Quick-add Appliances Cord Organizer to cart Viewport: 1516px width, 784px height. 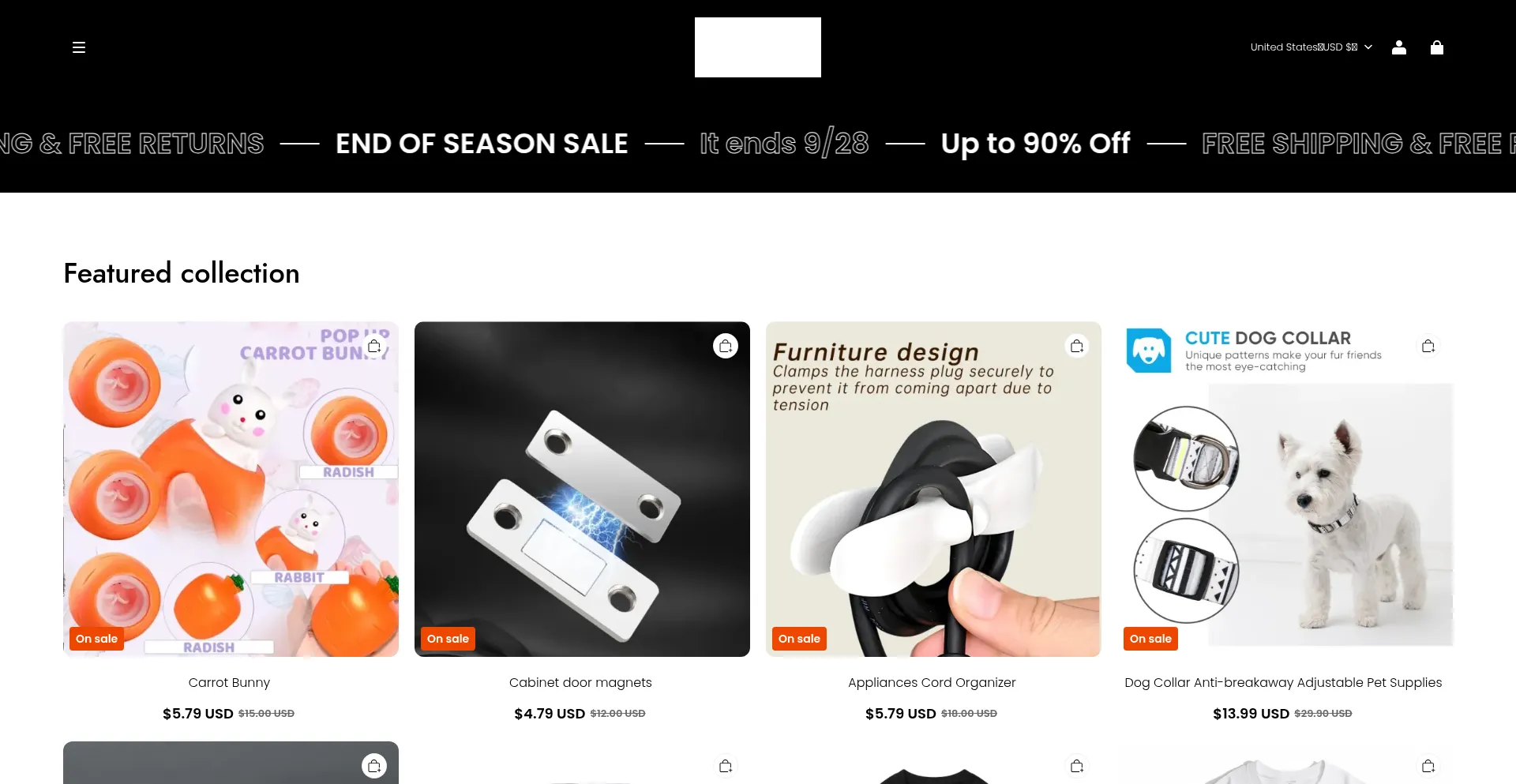tap(1077, 346)
